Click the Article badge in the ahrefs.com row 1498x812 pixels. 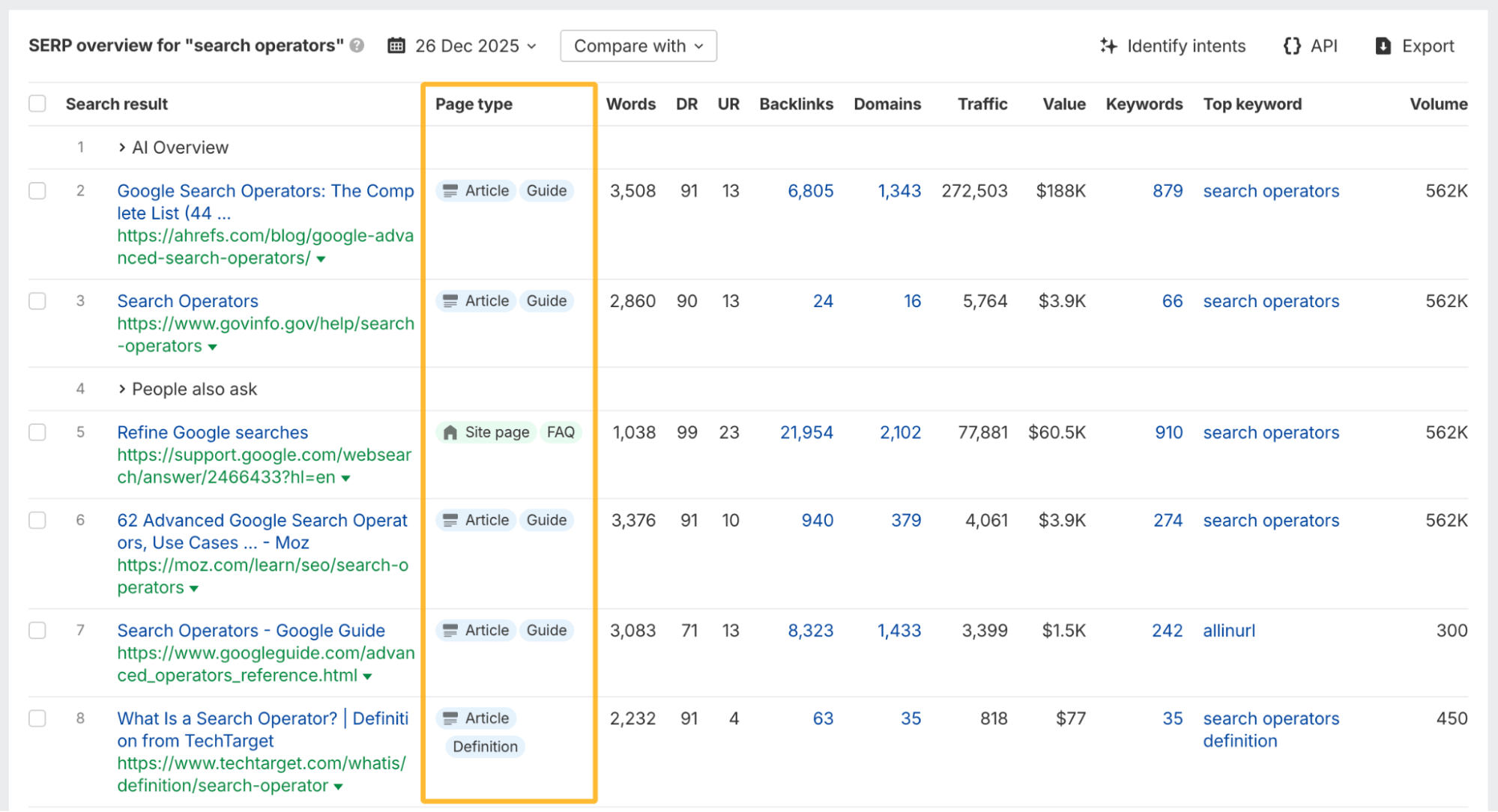click(x=477, y=191)
